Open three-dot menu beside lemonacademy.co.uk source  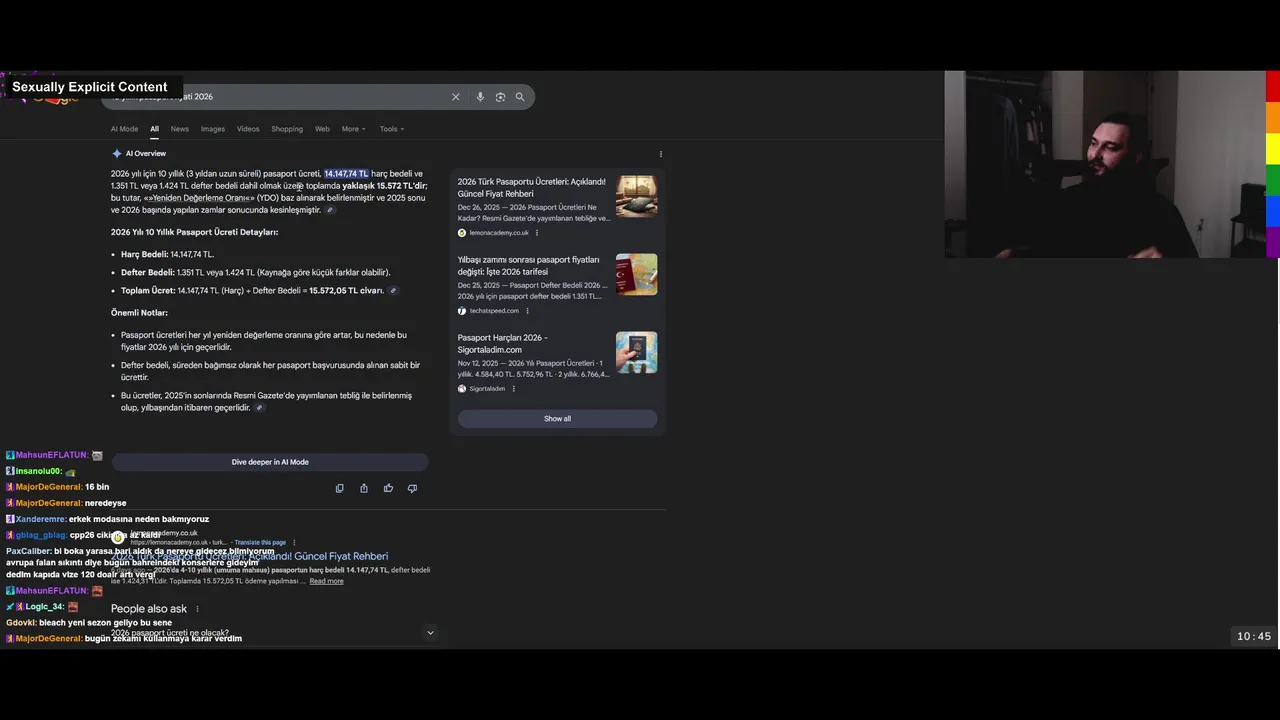click(537, 233)
